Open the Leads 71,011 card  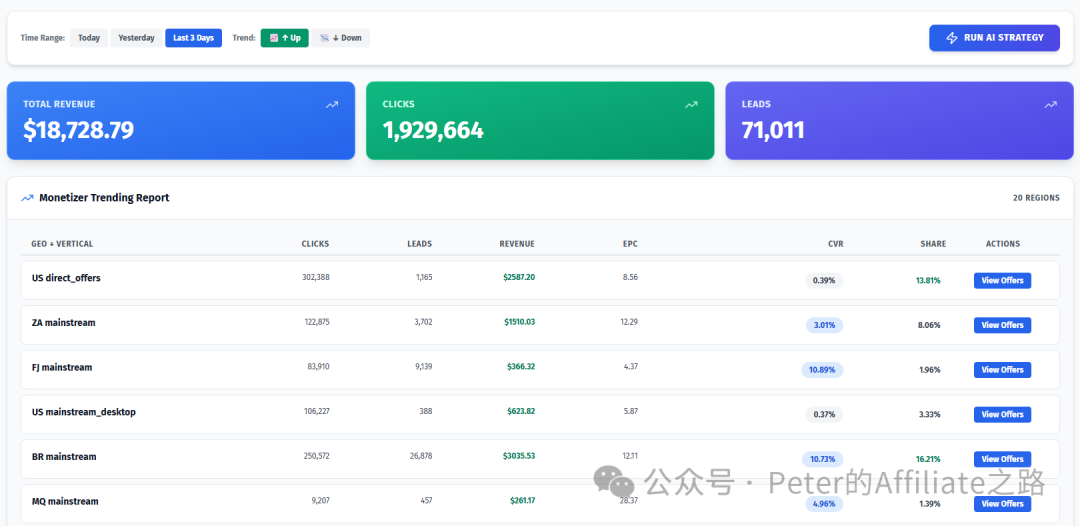[x=900, y=120]
